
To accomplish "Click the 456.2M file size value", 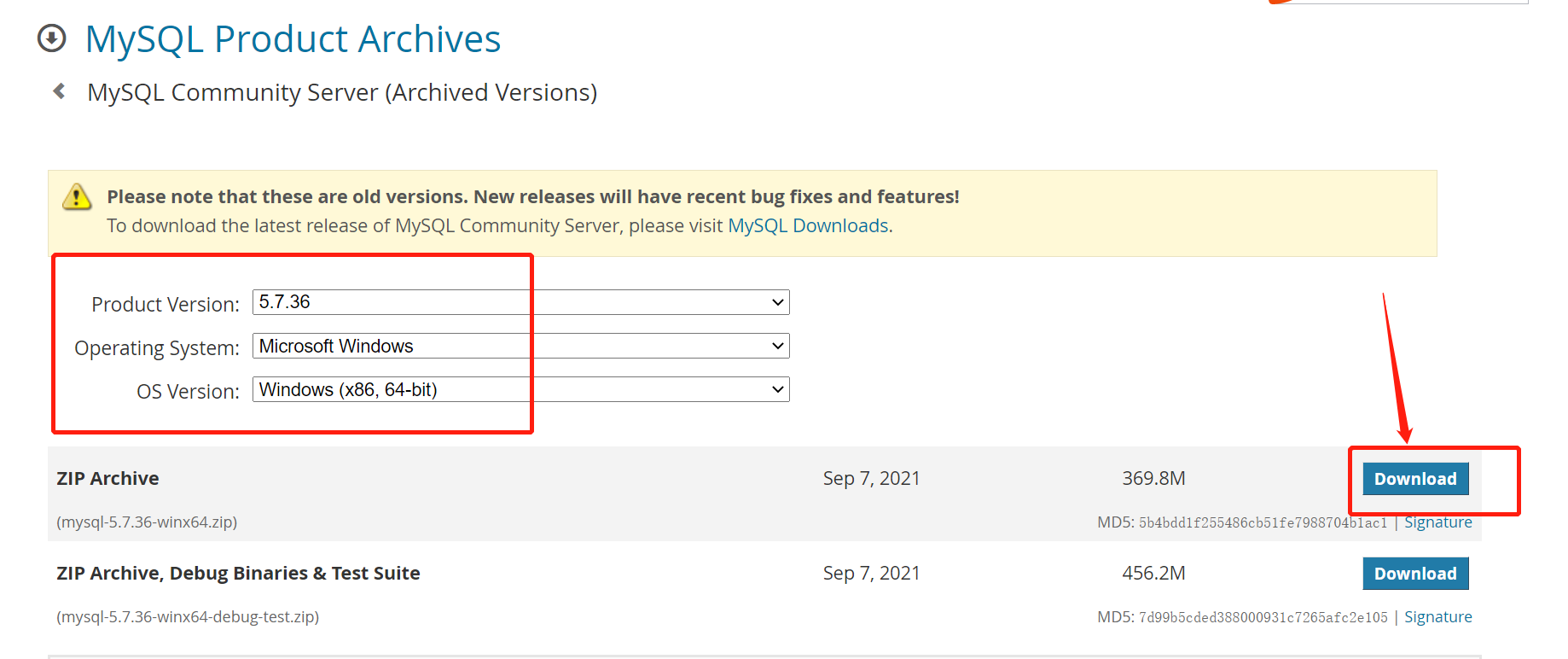I will coord(1153,573).
